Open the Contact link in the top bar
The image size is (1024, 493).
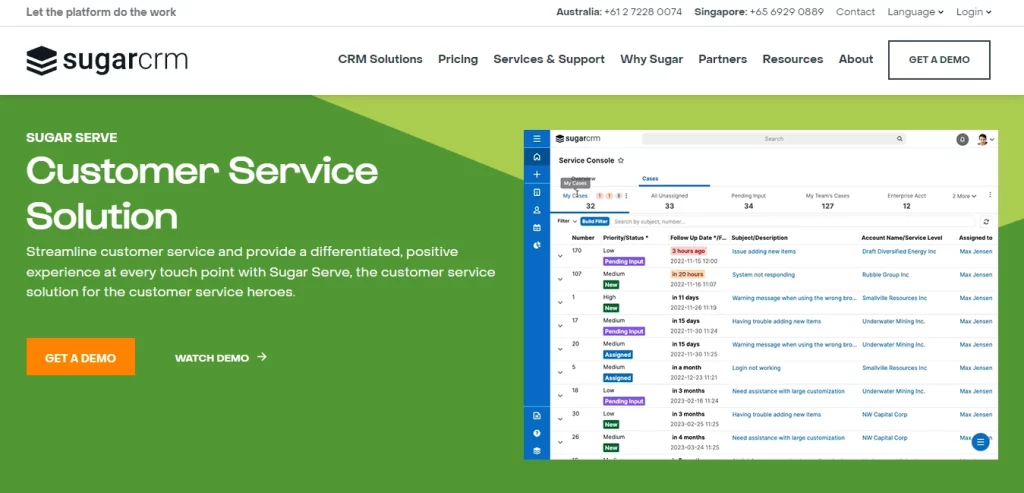[x=855, y=12]
